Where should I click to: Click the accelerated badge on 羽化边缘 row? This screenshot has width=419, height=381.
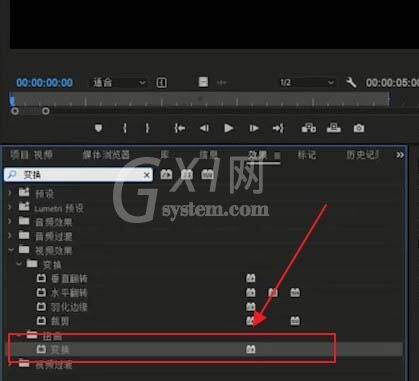[x=251, y=306]
